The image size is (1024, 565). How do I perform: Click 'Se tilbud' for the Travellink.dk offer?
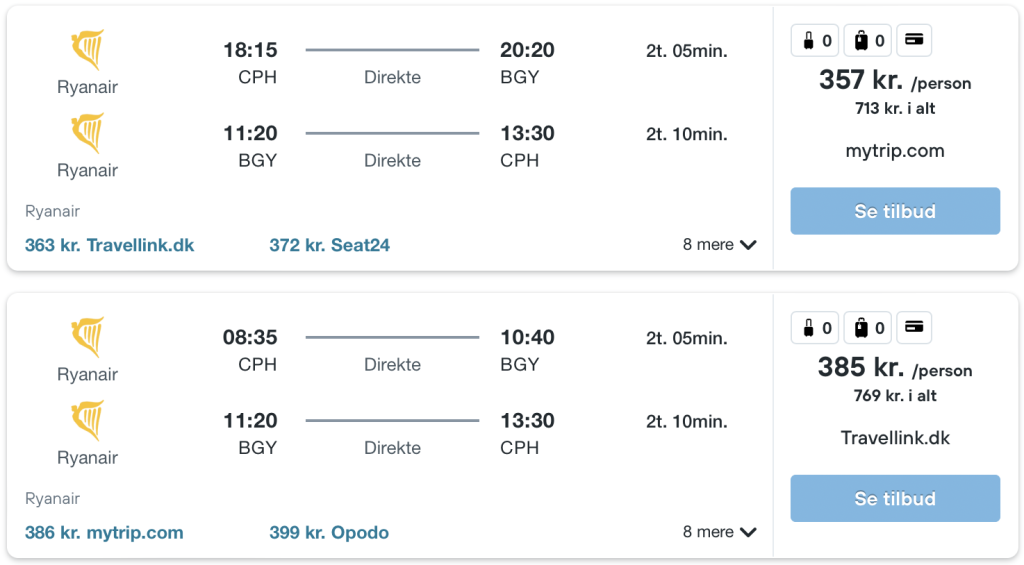point(895,498)
